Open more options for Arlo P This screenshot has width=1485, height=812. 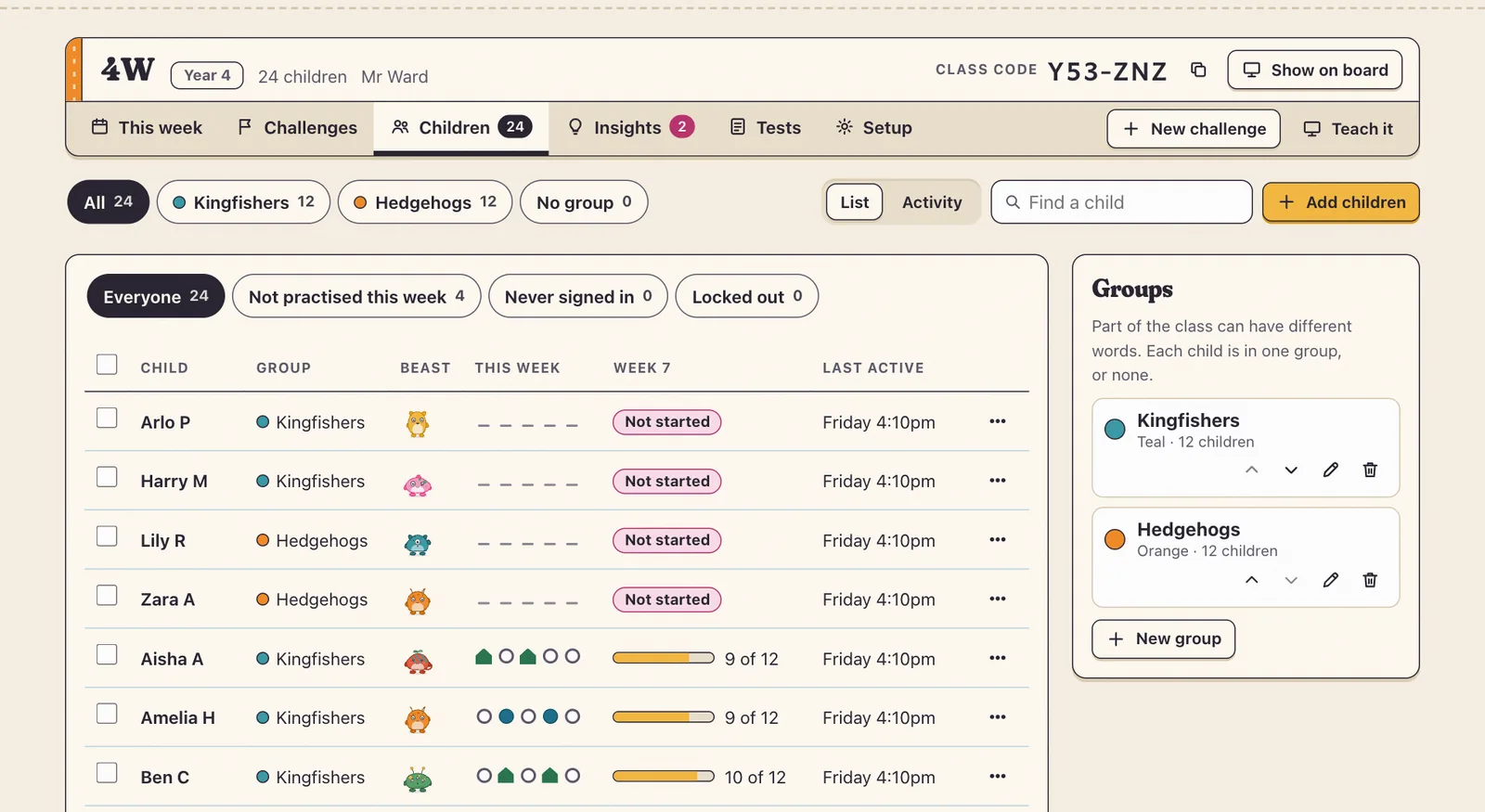(x=998, y=421)
